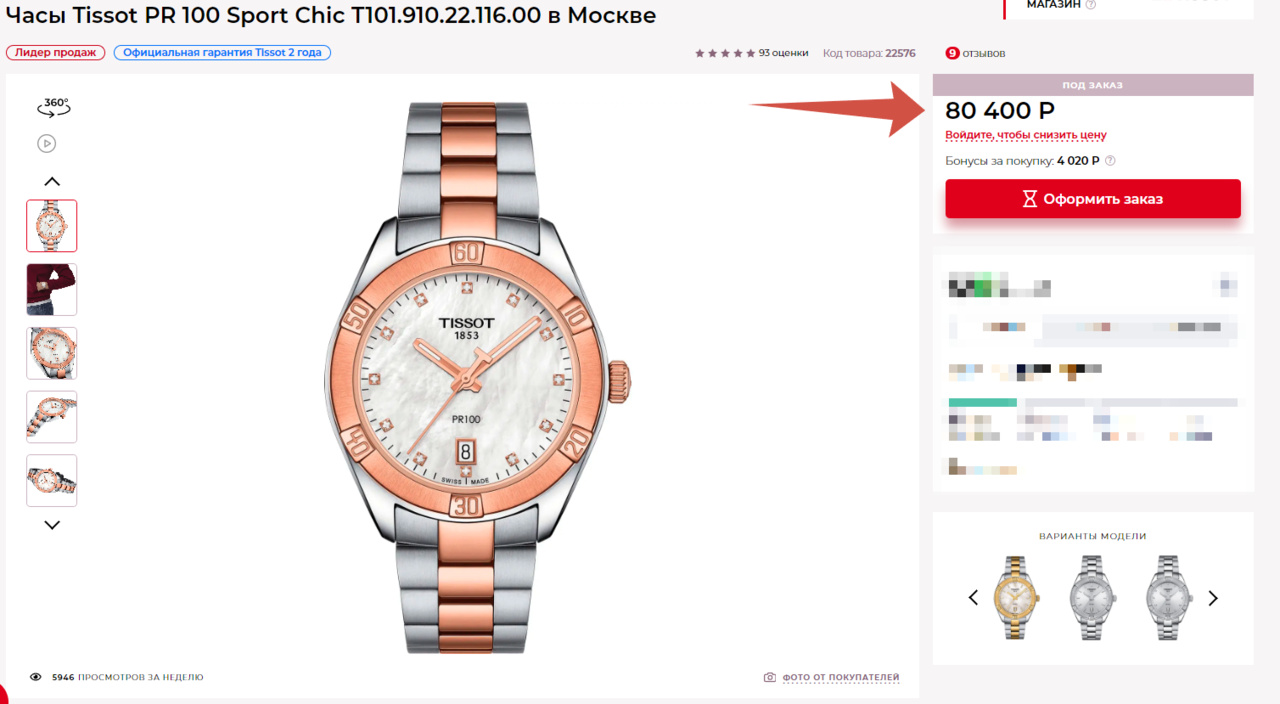Image resolution: width=1280 pixels, height=704 pixels.
Task: Click bonus info question mark icon
Action: pyautogui.click(x=1110, y=161)
